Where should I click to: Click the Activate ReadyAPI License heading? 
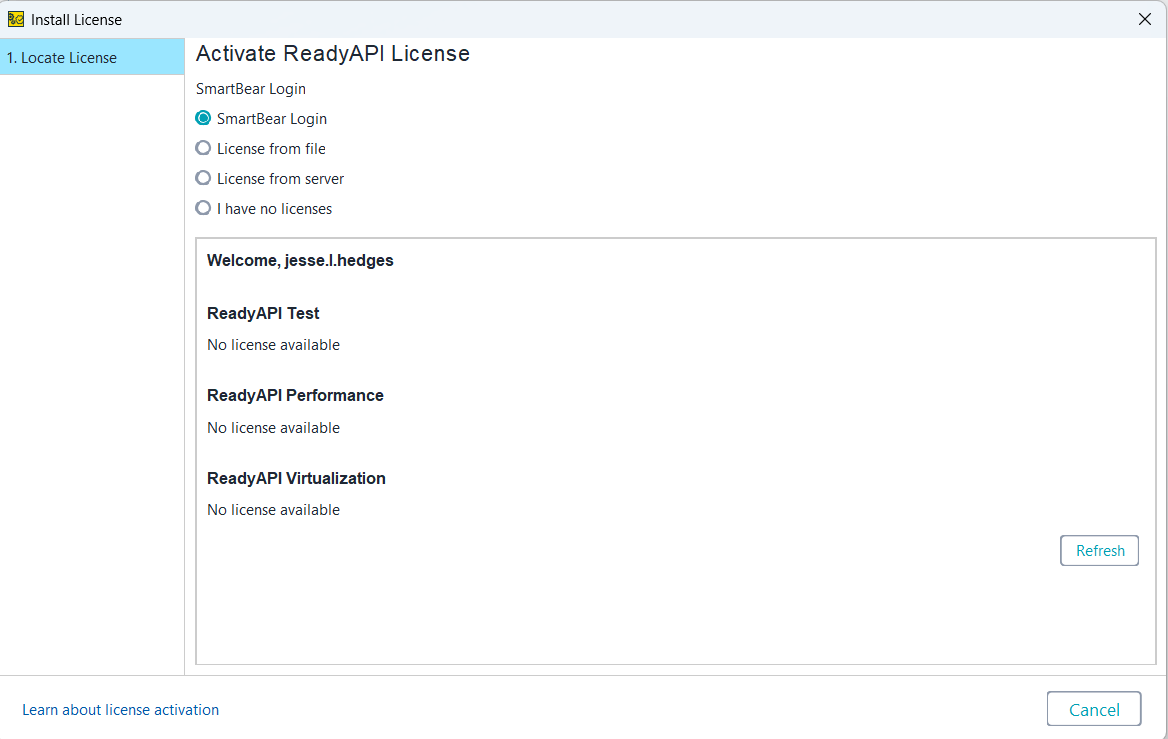(333, 53)
